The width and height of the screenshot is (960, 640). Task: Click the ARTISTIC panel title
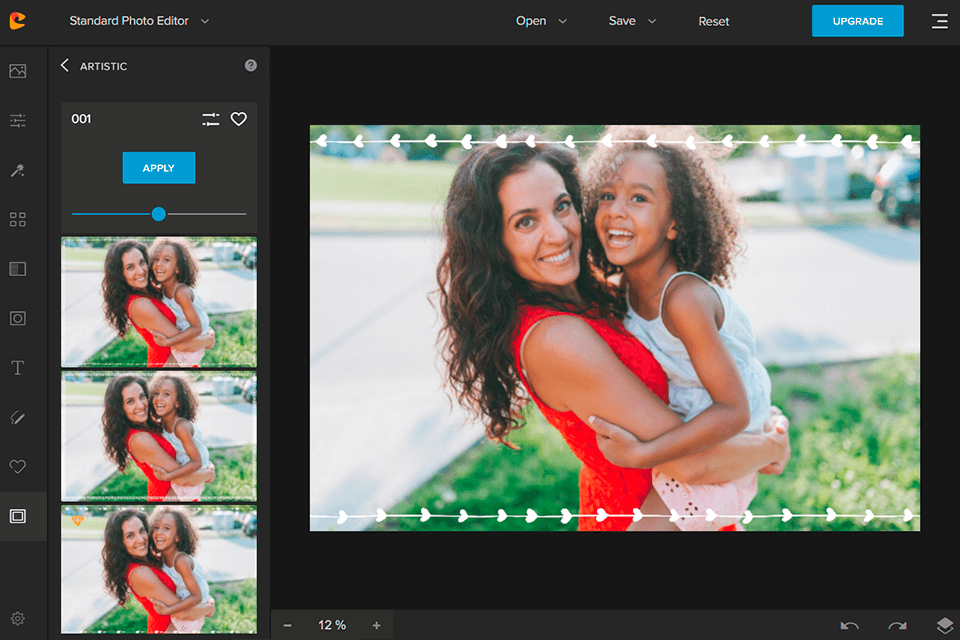coord(103,66)
